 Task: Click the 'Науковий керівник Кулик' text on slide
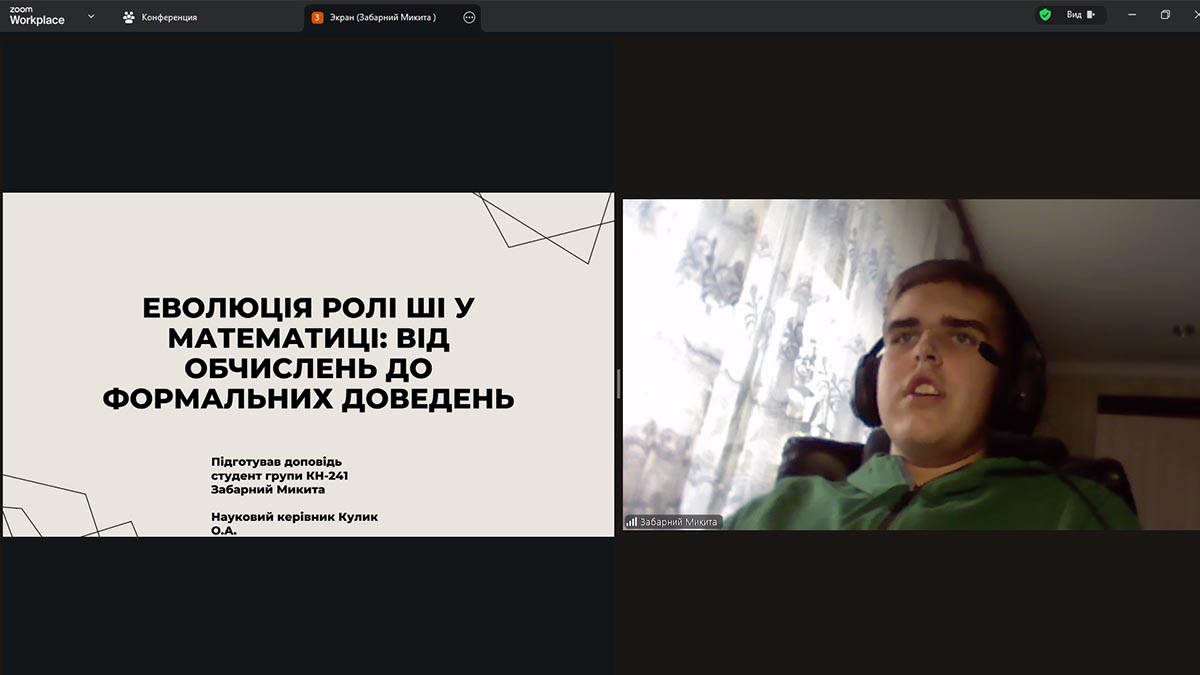(294, 516)
